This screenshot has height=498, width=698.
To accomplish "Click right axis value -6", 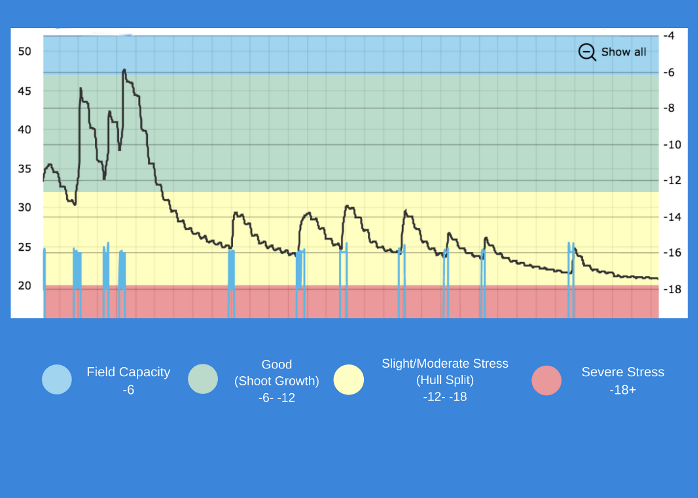I will 669,72.
